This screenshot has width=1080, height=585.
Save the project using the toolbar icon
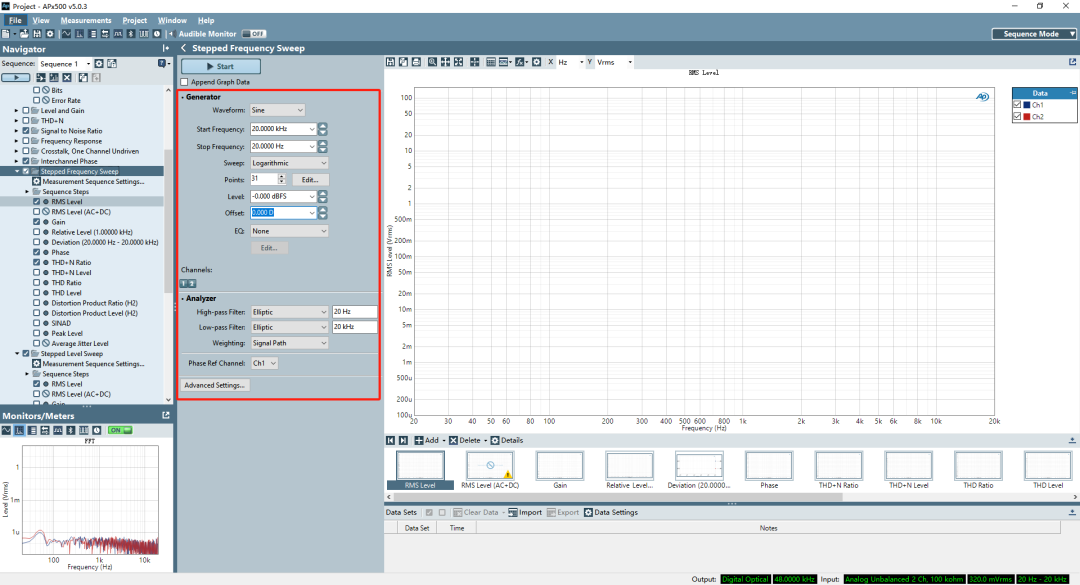coord(37,33)
